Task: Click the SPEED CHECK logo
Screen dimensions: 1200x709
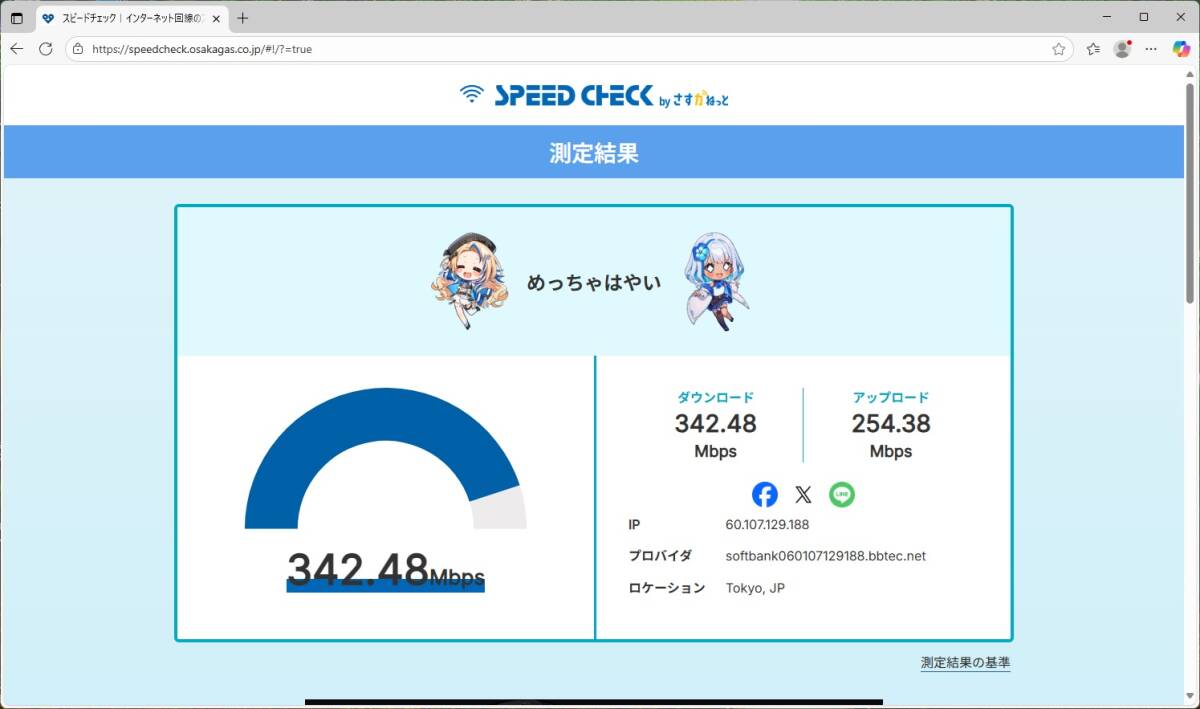Action: click(594, 95)
